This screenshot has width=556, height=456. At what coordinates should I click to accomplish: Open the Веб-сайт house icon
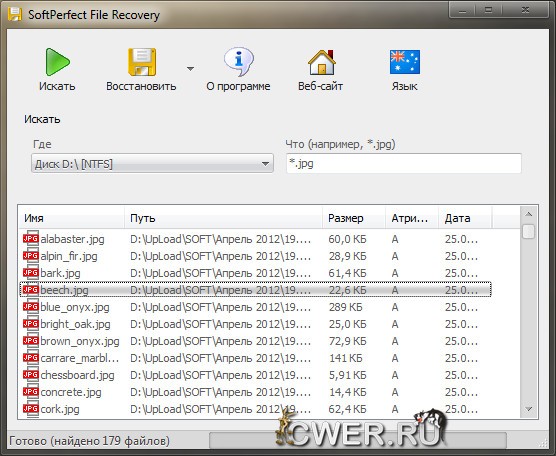(322, 62)
